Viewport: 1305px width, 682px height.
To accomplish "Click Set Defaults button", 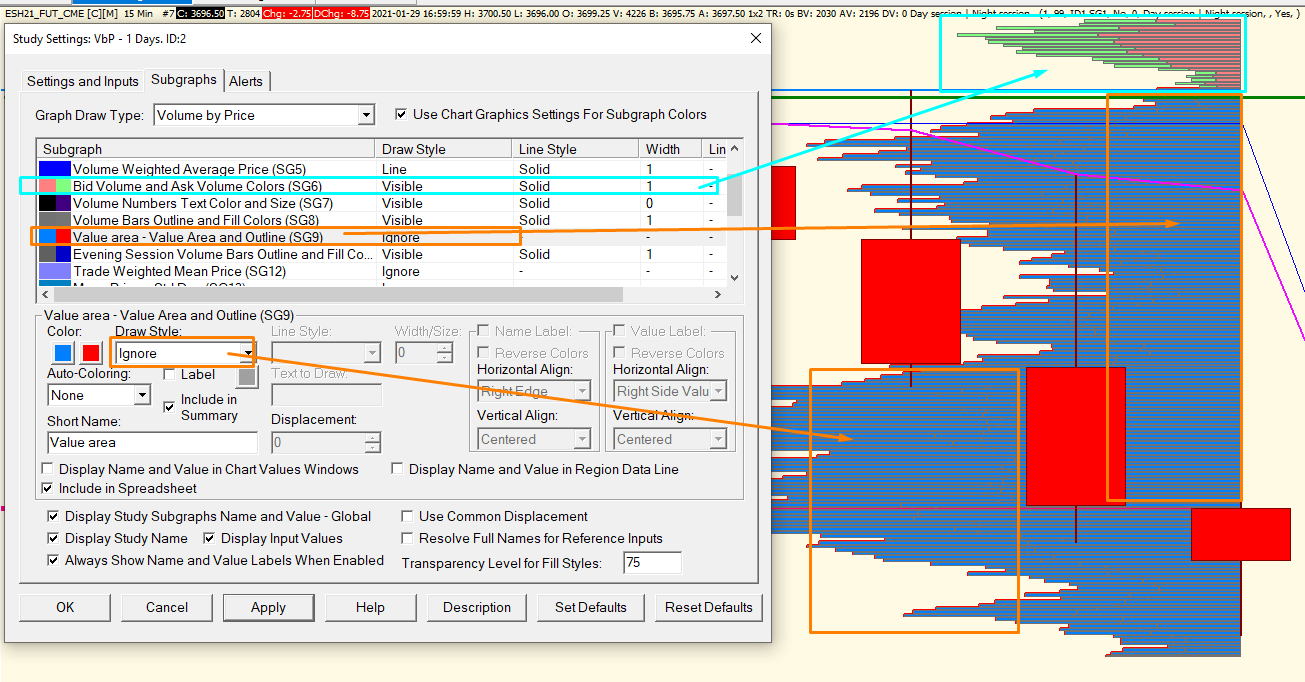I will [591, 607].
